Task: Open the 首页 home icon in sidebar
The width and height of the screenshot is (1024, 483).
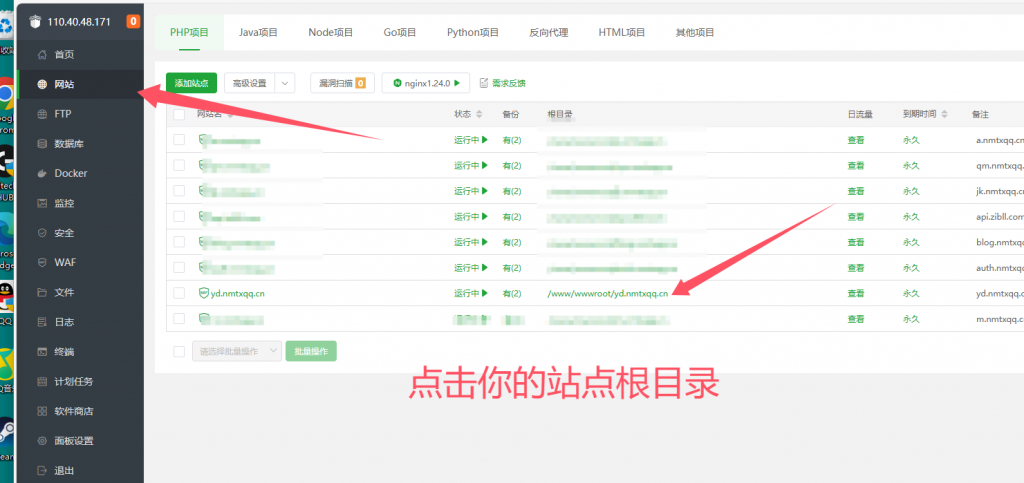Action: (x=42, y=55)
